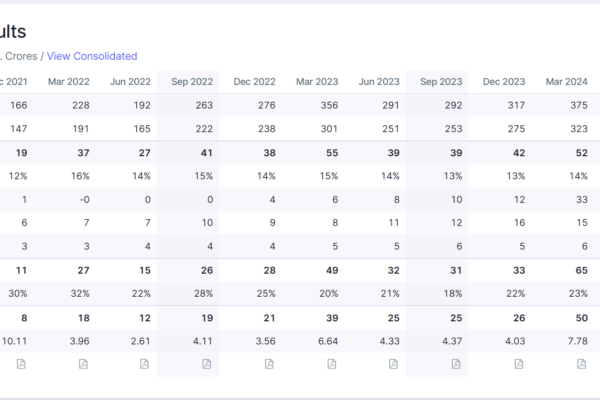600x400 pixels.
Task: Open the Mar 2023 quarterly PDF icon
Action: [x=332, y=364]
